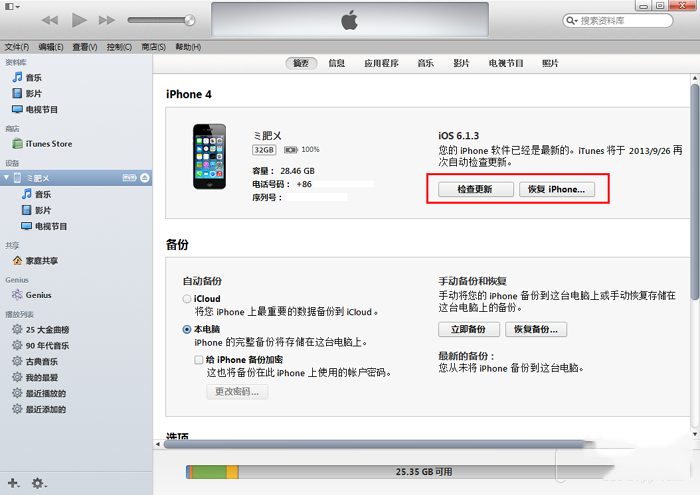Click the device battery icon in sidebar
Screen dimensions: 700x495
click(129, 178)
